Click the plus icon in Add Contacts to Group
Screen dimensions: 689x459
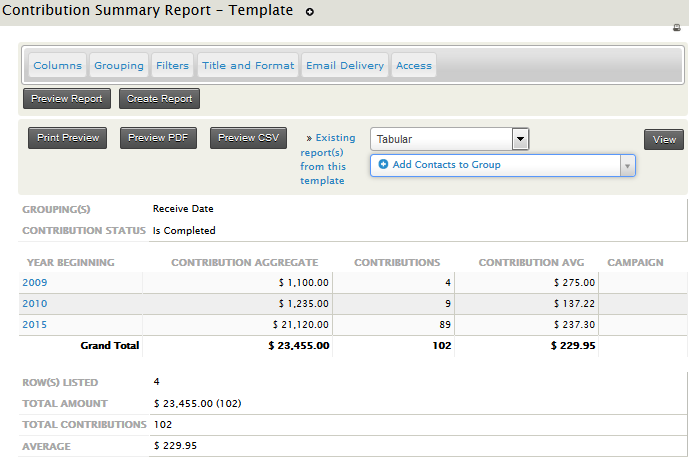pyautogui.click(x=384, y=165)
